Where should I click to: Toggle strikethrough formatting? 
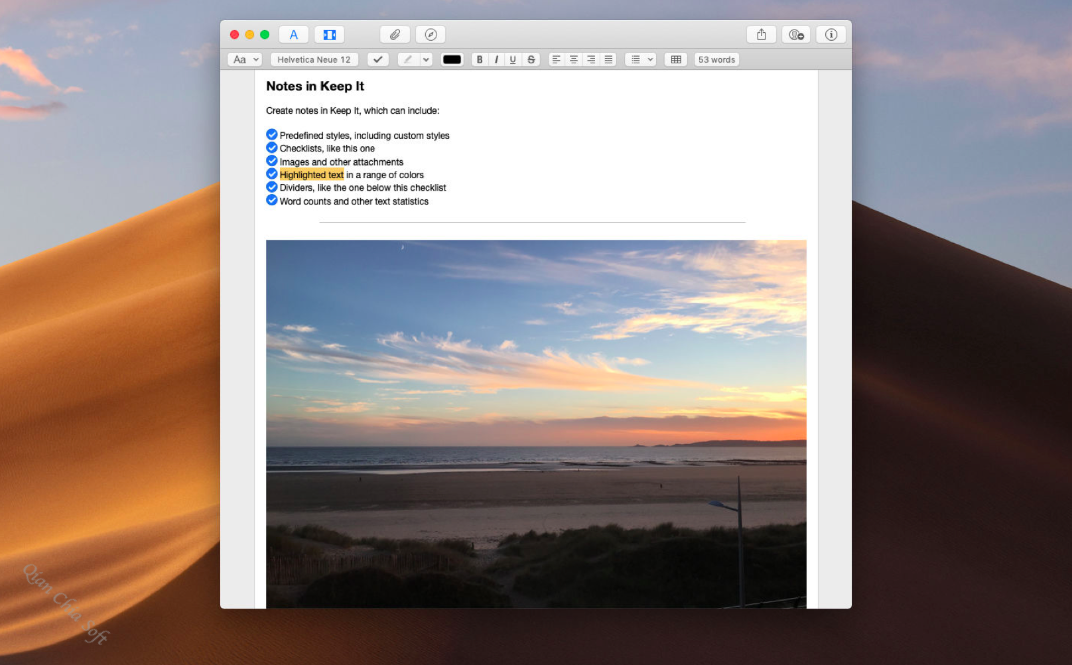[x=531, y=59]
